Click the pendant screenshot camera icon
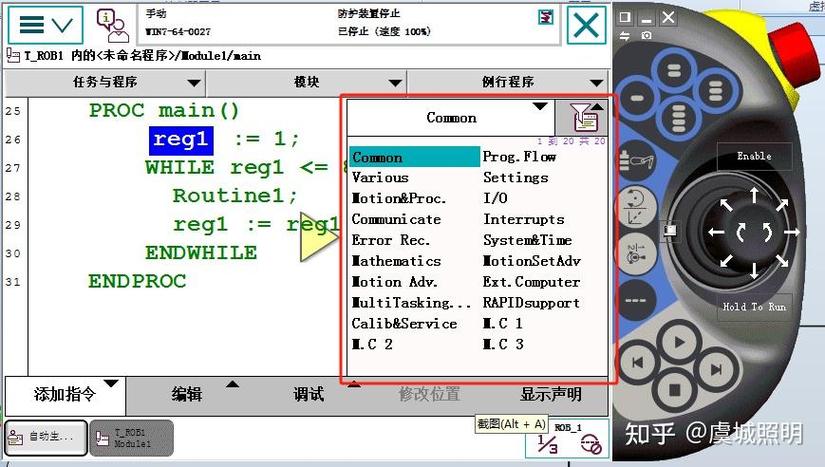 (x=646, y=35)
